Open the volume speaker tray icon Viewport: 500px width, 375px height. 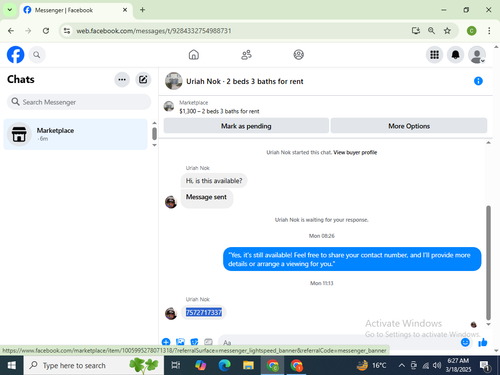click(x=437, y=366)
